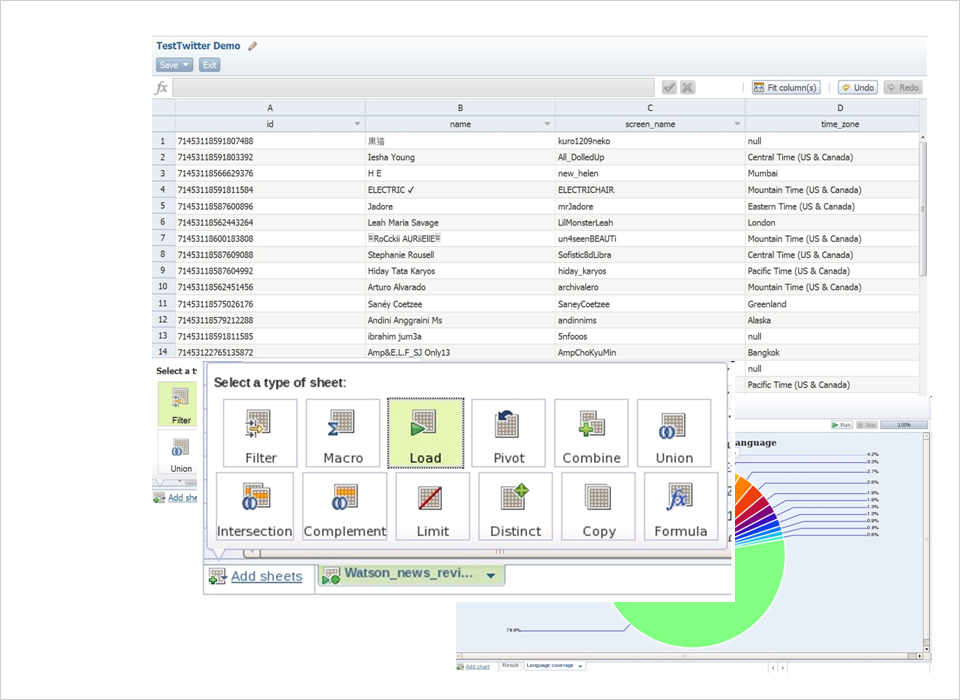Choose the Intersection sheet type
This screenshot has height=700, width=960.
(x=254, y=507)
